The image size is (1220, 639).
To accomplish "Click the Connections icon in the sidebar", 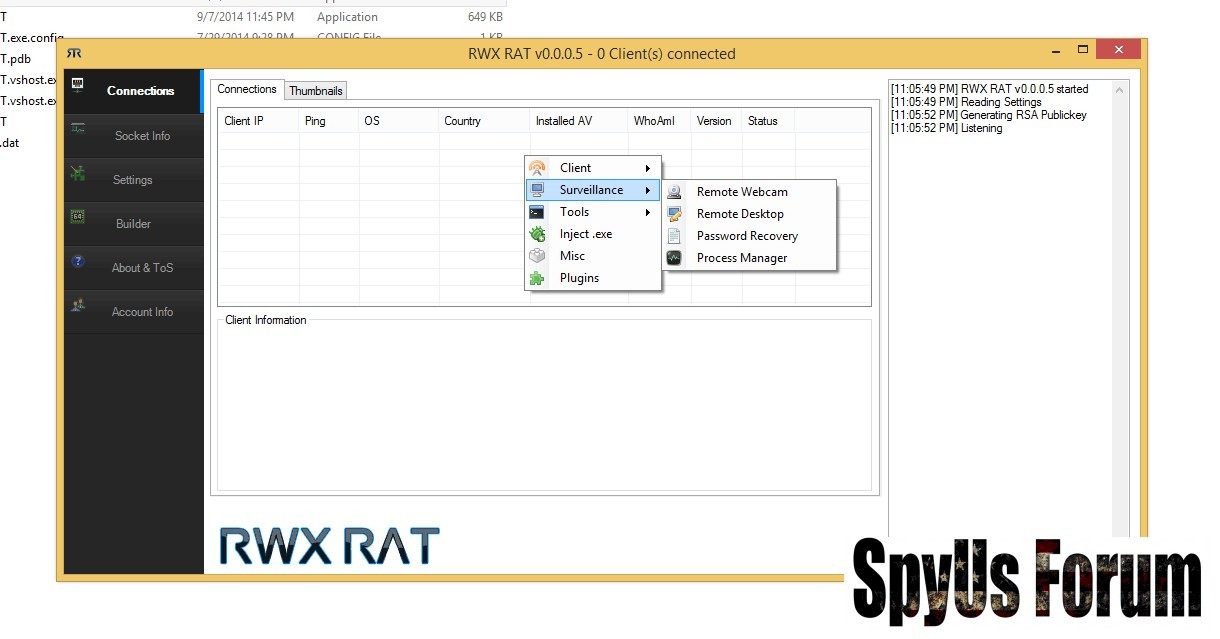I will pyautogui.click(x=78, y=85).
